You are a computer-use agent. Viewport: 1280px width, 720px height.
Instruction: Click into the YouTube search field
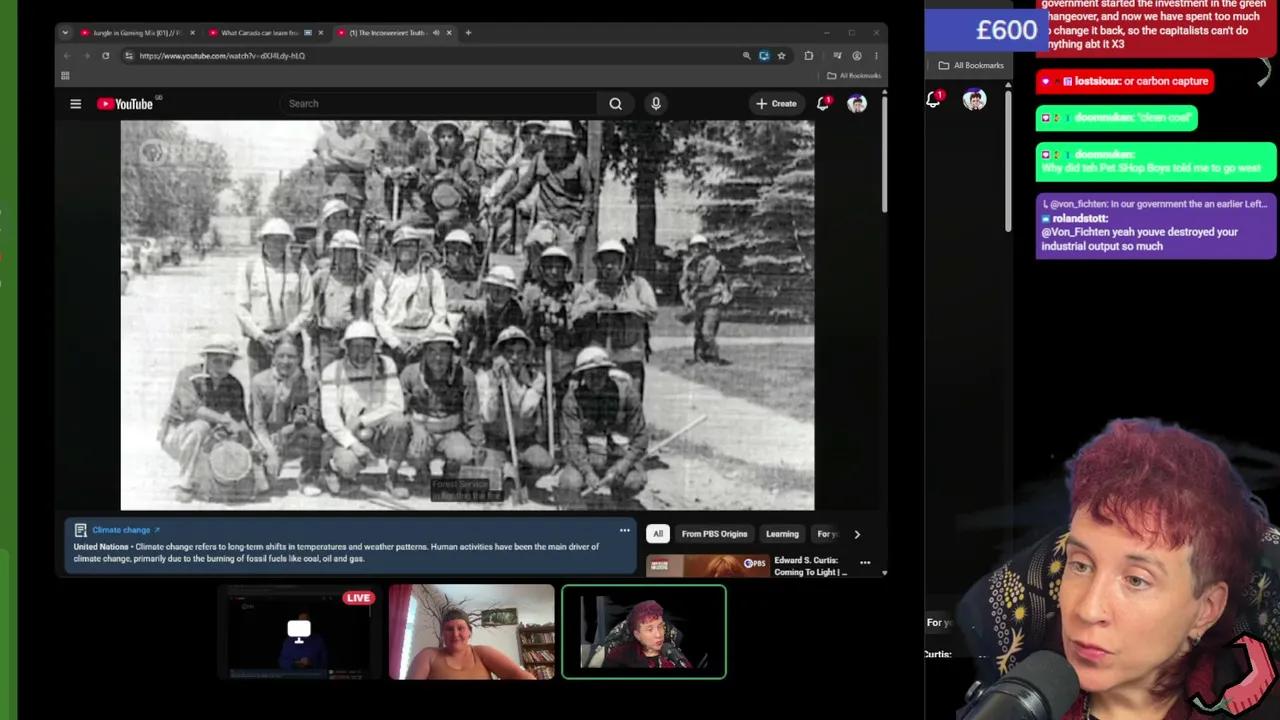[x=440, y=104]
